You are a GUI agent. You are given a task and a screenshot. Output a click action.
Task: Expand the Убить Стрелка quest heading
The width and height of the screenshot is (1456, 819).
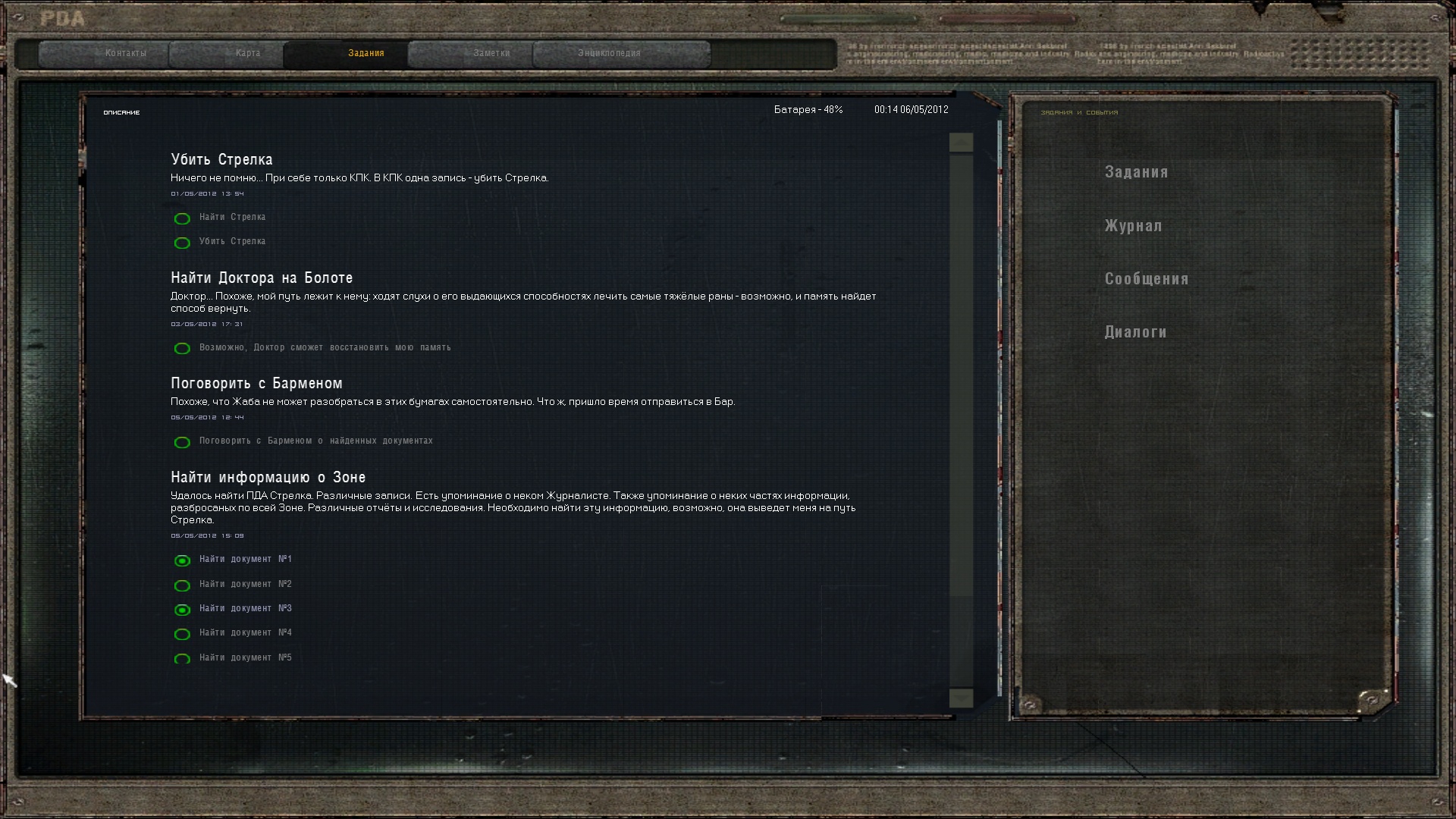(x=221, y=159)
